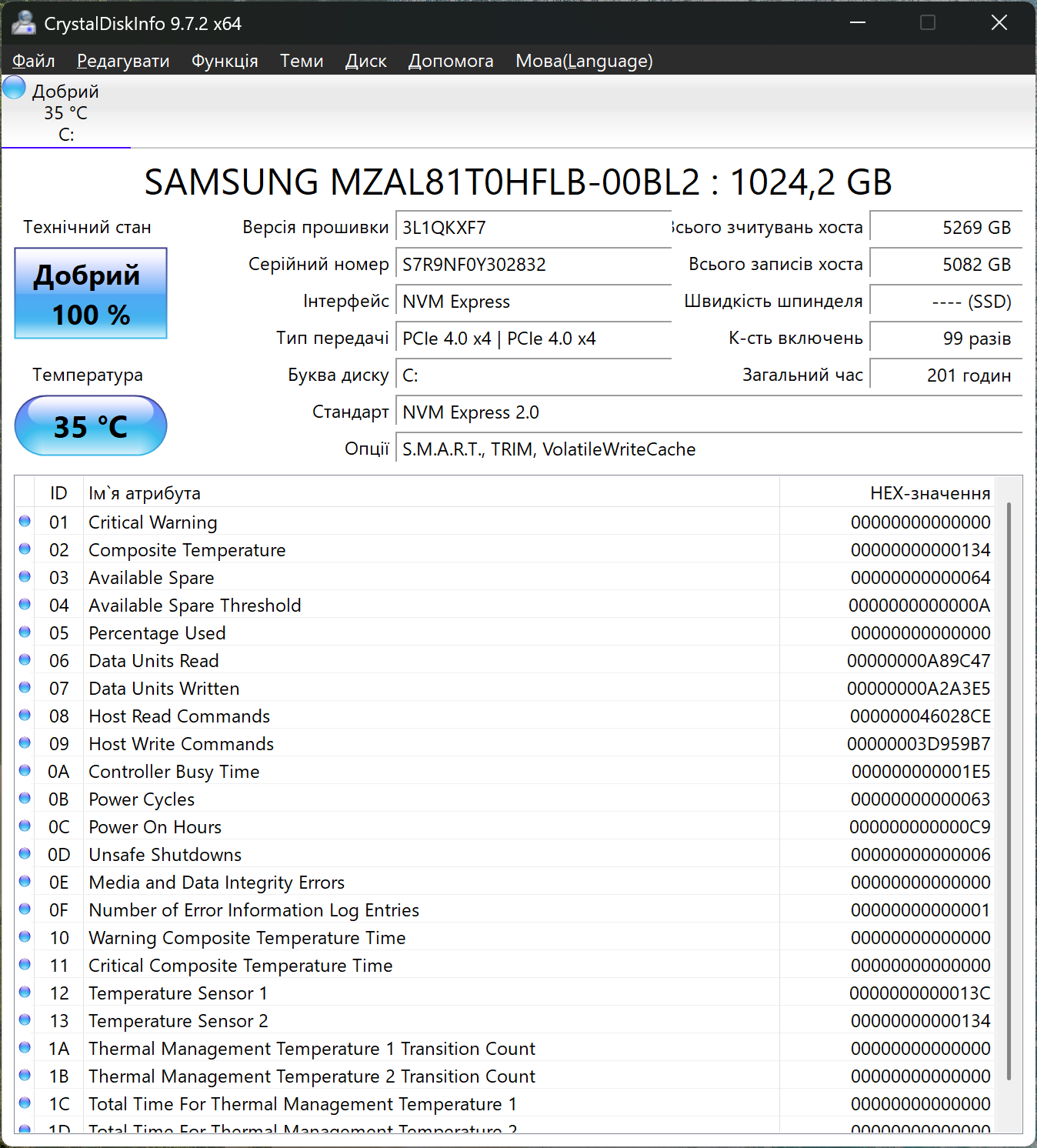
Task: Click the options field S.M.A.R.T., TRIM, VolatileWriteCache
Action: pyautogui.click(x=709, y=449)
